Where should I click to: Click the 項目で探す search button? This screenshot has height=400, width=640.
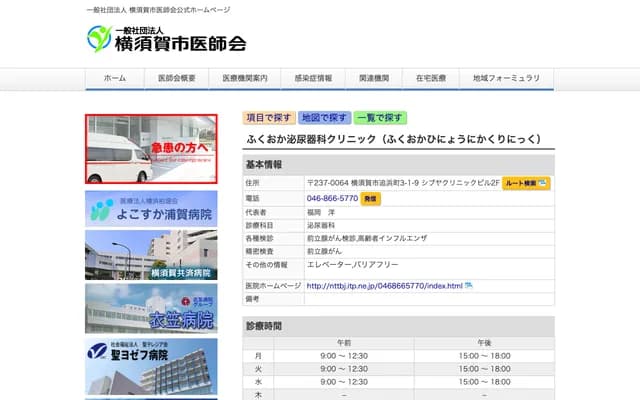269,118
